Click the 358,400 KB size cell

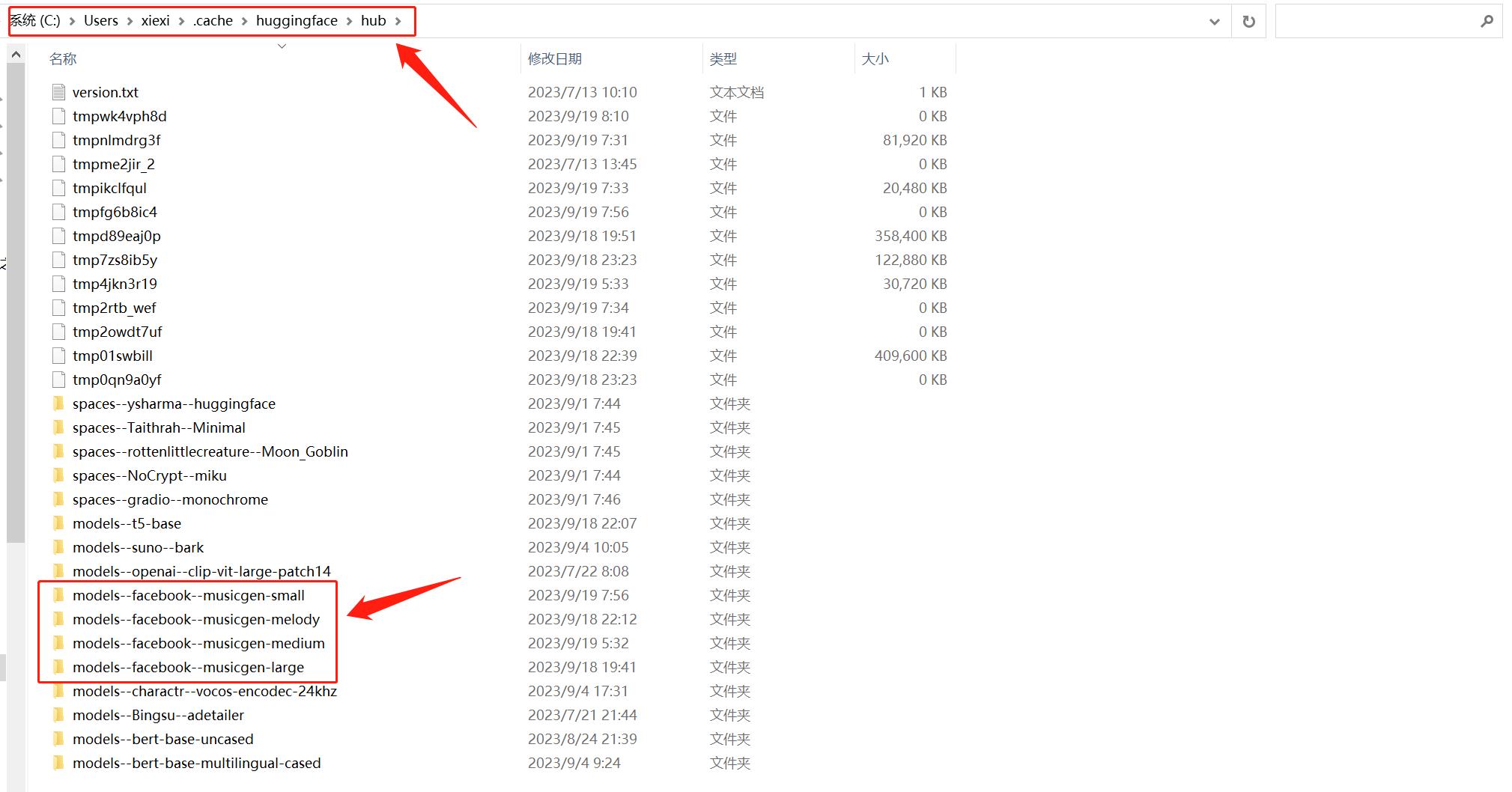pos(911,236)
